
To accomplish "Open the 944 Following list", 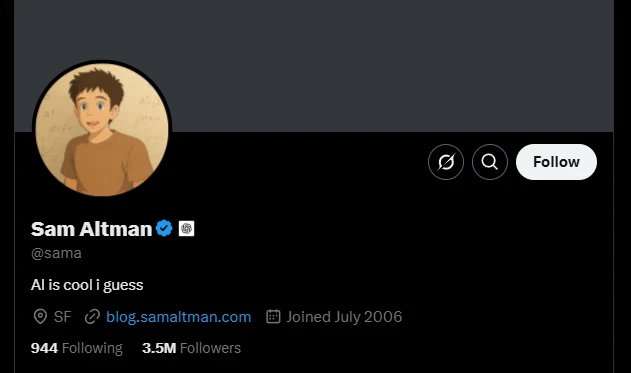I will pos(76,348).
